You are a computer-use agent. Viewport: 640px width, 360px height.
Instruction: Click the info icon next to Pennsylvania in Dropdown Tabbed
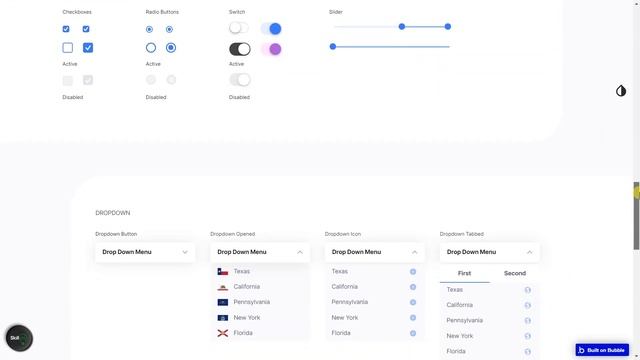(527, 321)
